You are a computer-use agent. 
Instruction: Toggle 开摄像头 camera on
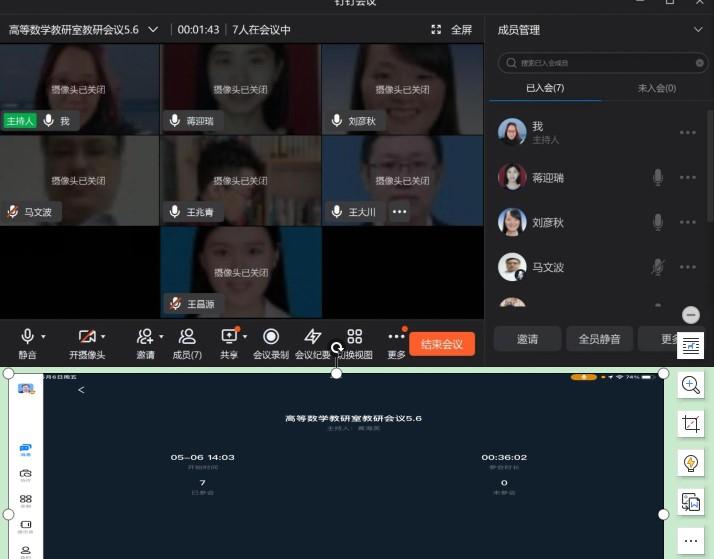[x=85, y=337]
